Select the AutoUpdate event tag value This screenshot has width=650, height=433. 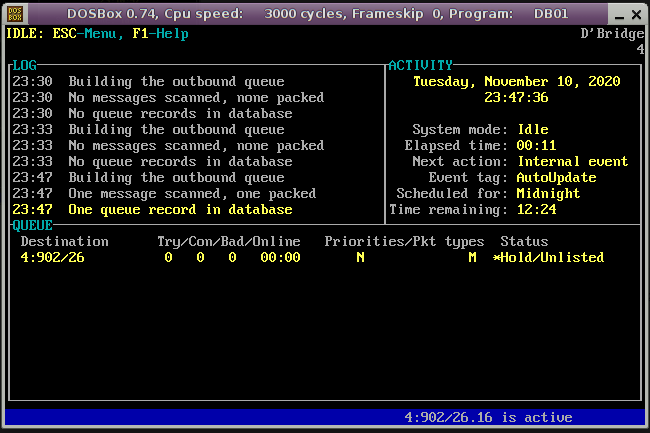click(556, 178)
